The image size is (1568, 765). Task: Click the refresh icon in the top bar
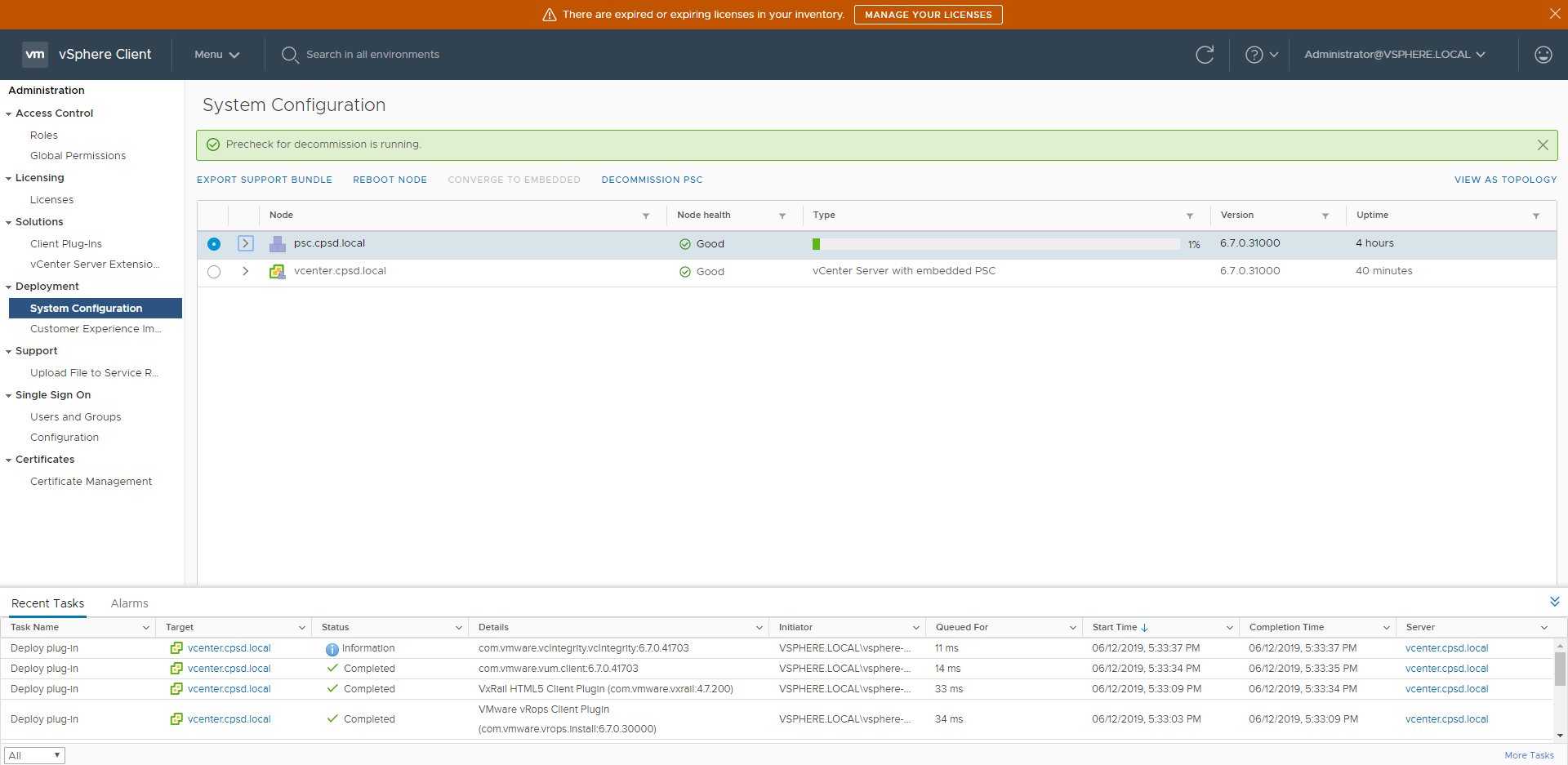click(1205, 55)
